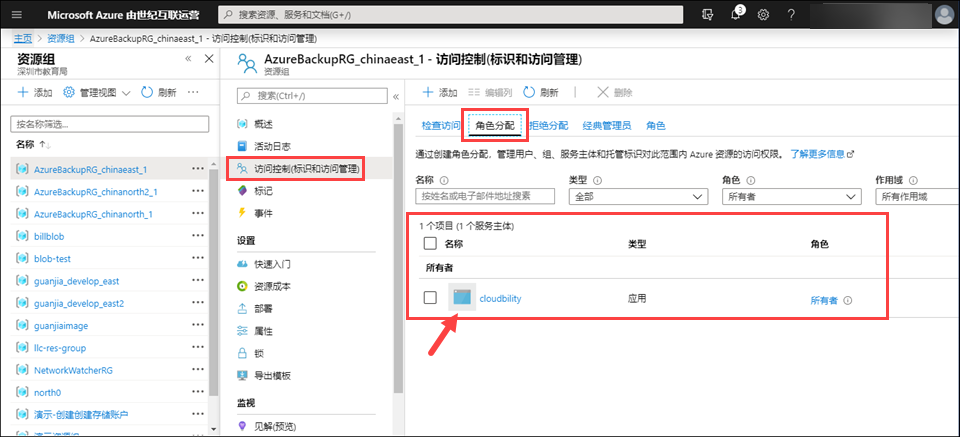960x437 pixels.
Task: Sort the list by the name column
Action: (x=33, y=144)
